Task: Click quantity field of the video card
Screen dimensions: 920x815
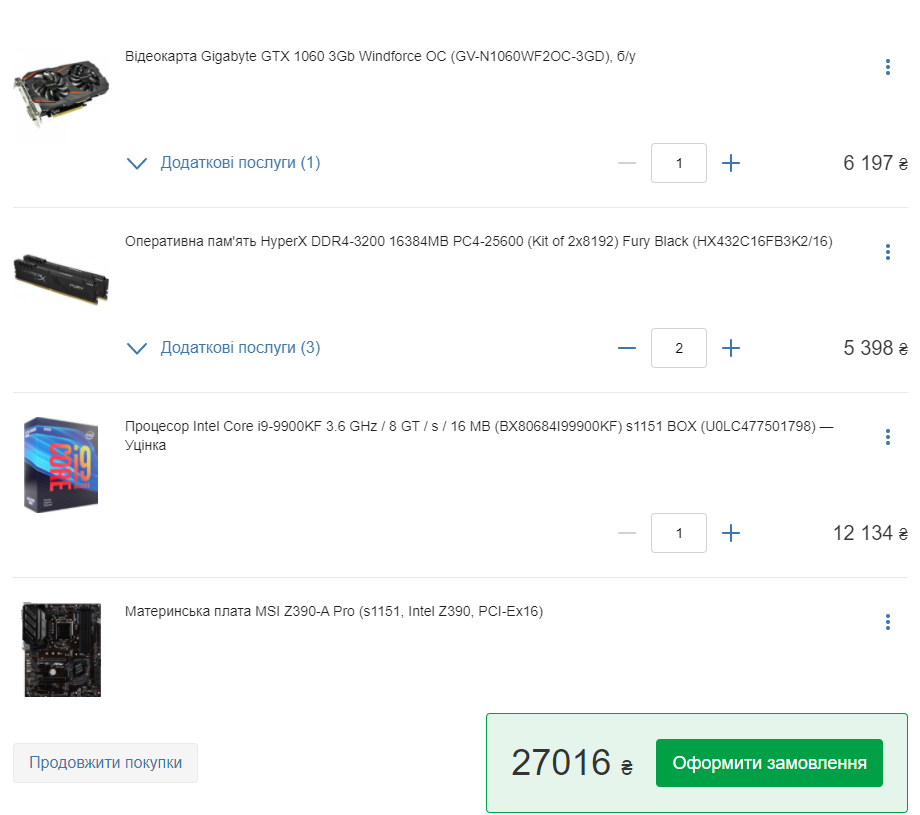Action: pos(679,163)
